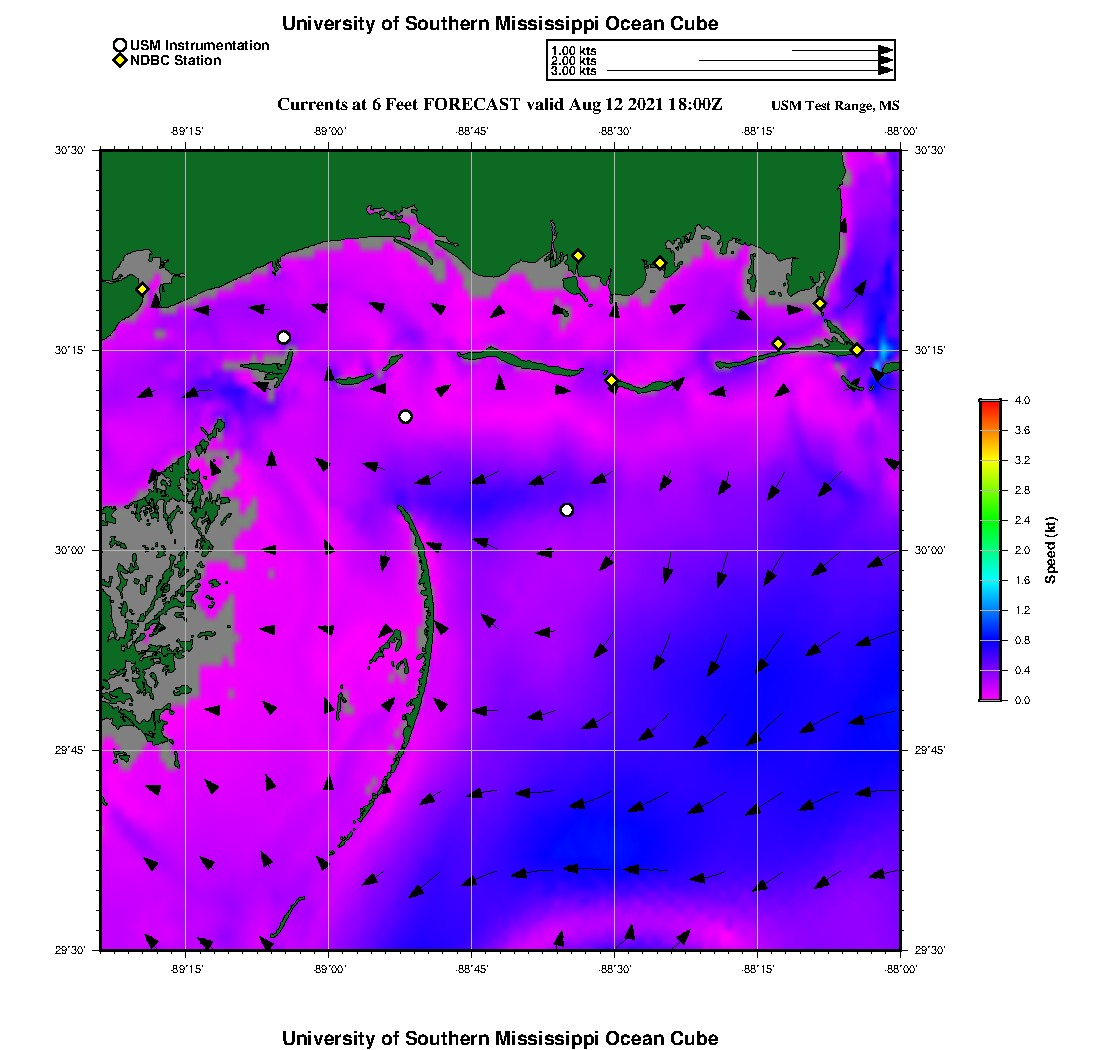Click the 3.00 kts scale arrow head

pos(886,70)
